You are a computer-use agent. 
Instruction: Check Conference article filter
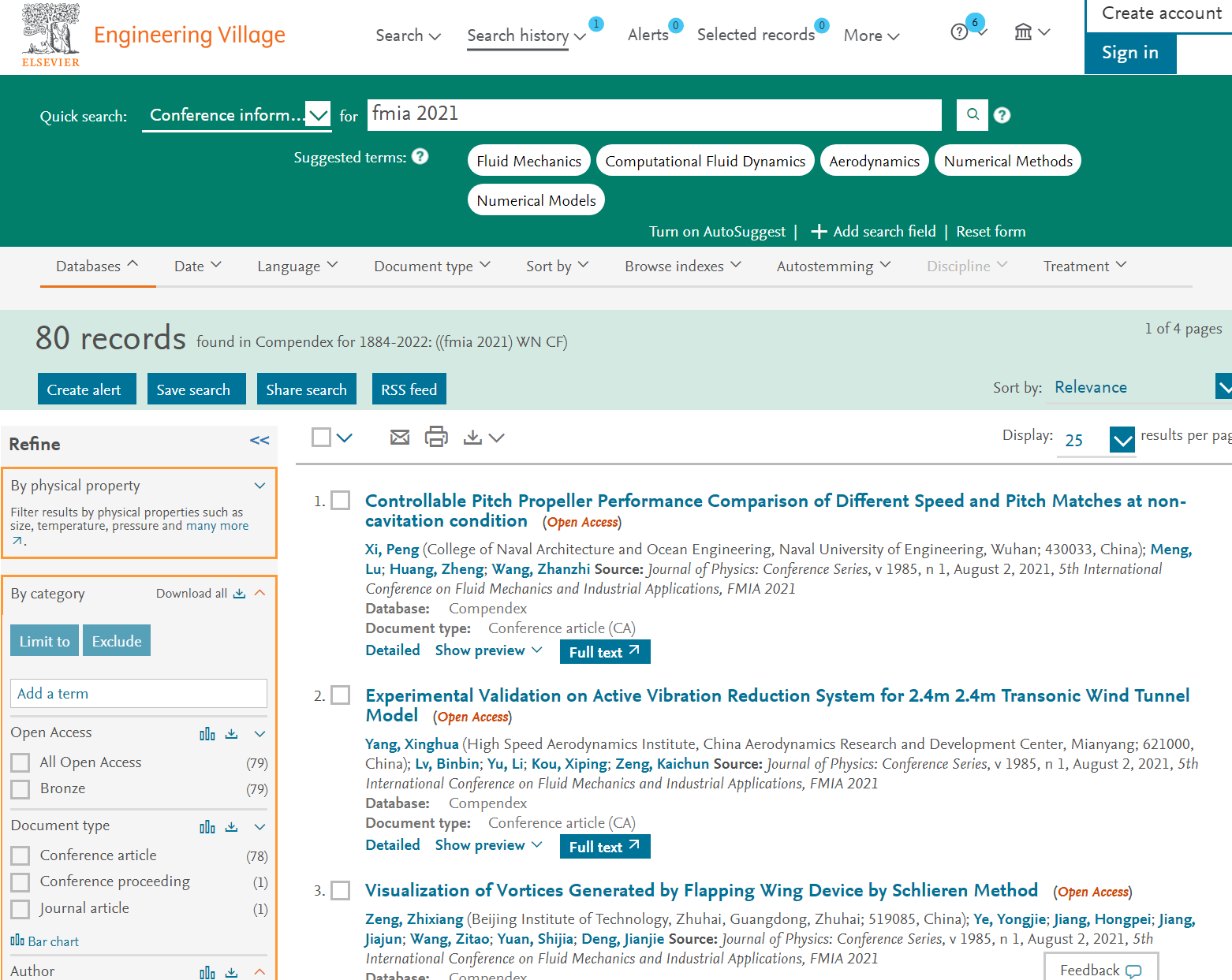tap(21, 855)
